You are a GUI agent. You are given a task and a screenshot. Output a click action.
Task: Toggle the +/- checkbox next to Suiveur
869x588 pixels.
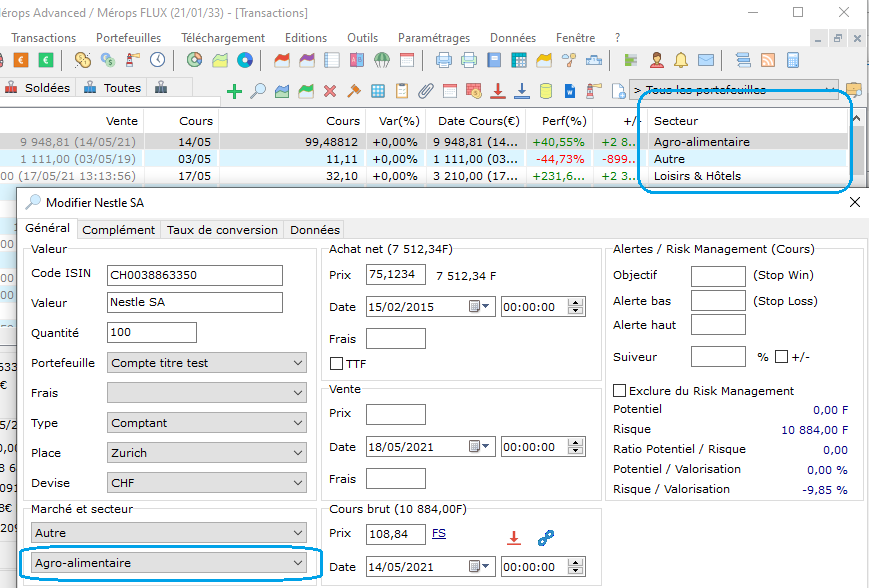[781, 356]
